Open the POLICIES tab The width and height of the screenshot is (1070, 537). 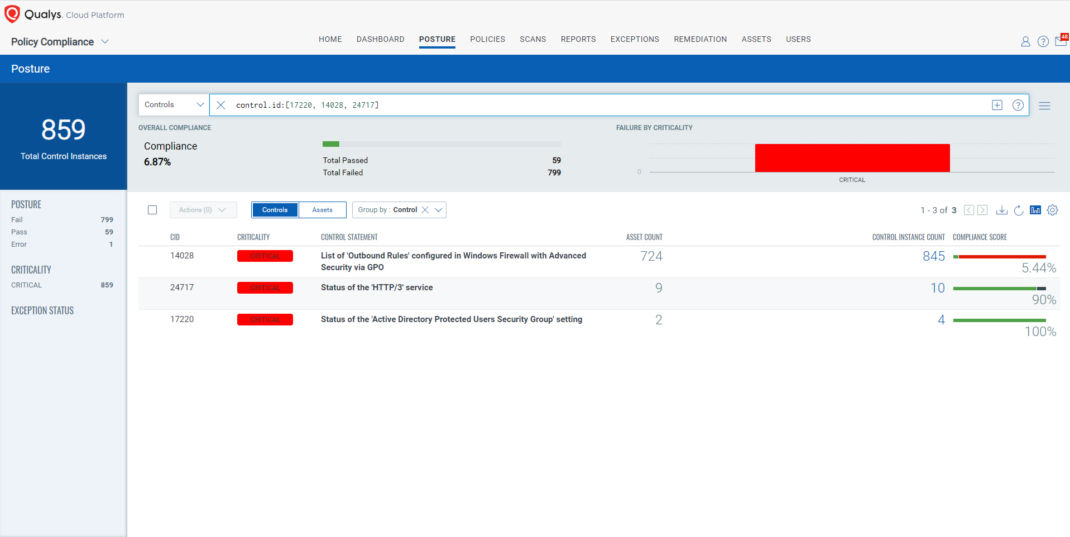pyautogui.click(x=487, y=40)
